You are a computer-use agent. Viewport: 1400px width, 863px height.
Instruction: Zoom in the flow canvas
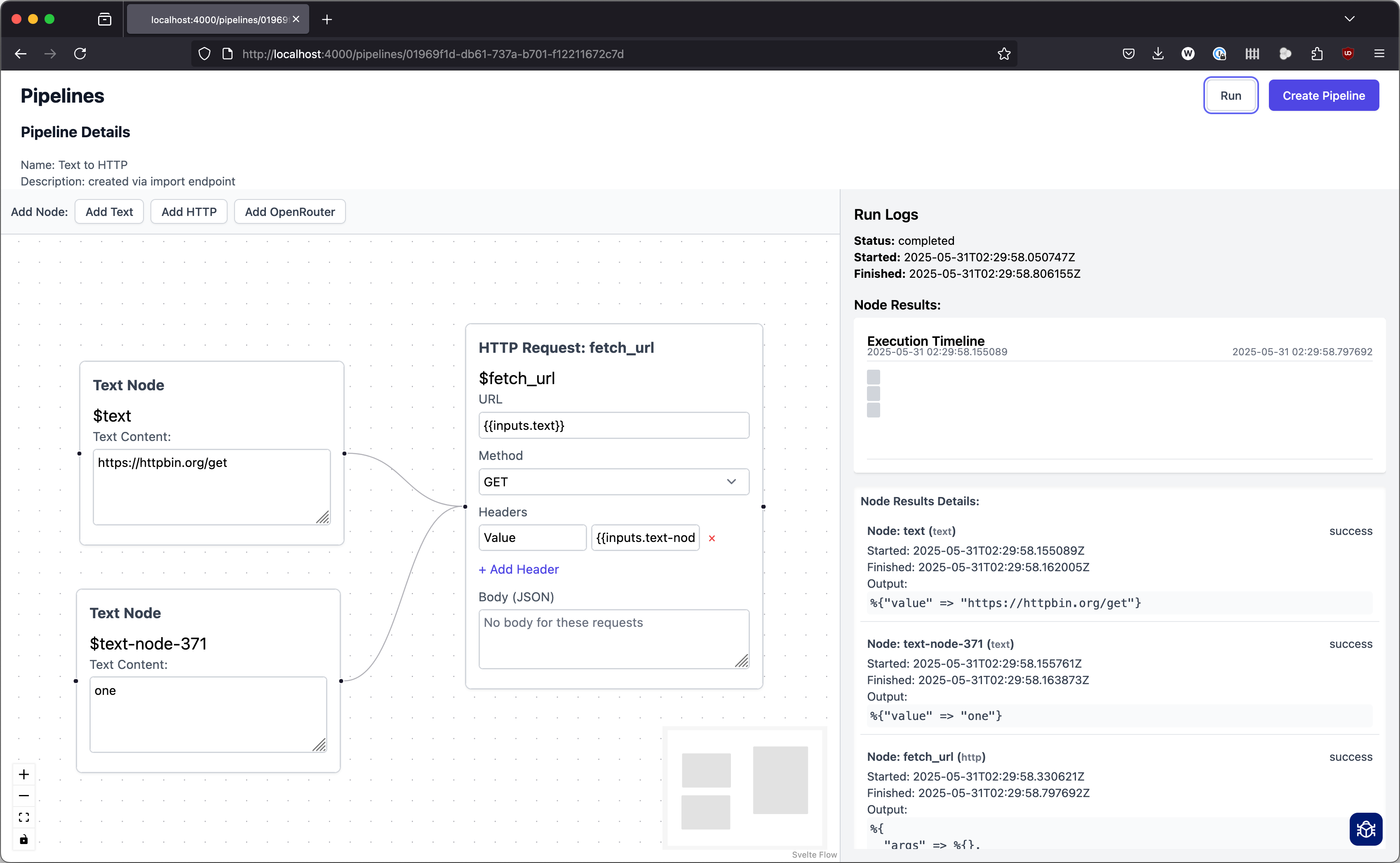[x=24, y=774]
